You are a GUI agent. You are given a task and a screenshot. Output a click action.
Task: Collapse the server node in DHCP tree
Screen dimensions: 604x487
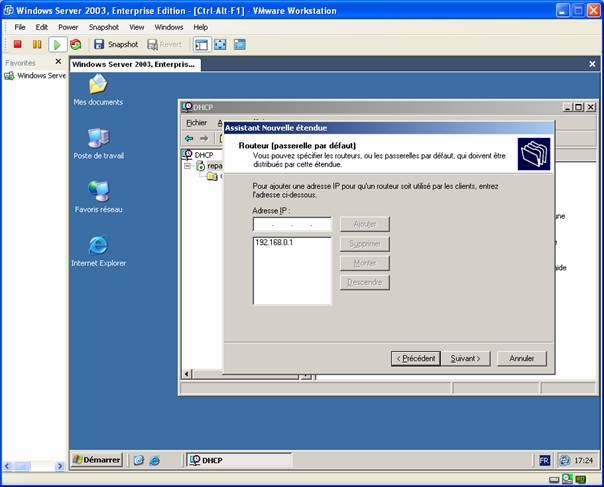point(187,166)
